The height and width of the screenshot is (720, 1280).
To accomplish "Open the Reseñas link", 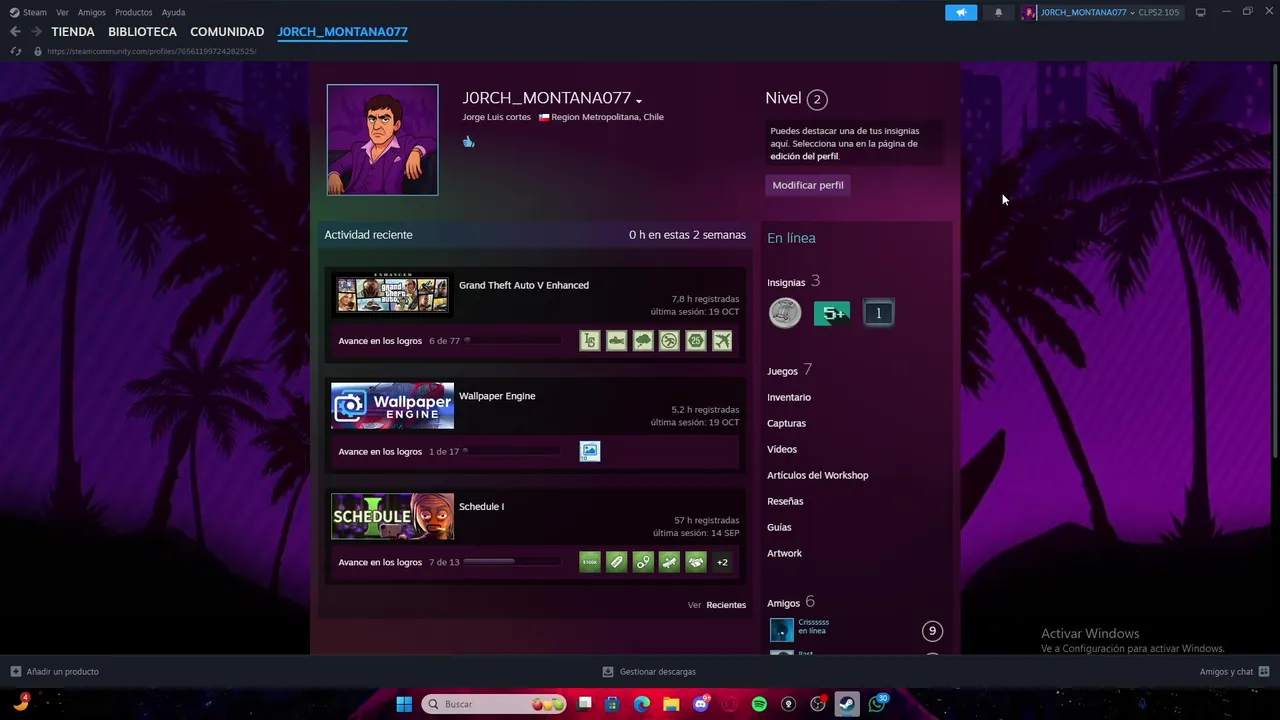I will (x=785, y=501).
